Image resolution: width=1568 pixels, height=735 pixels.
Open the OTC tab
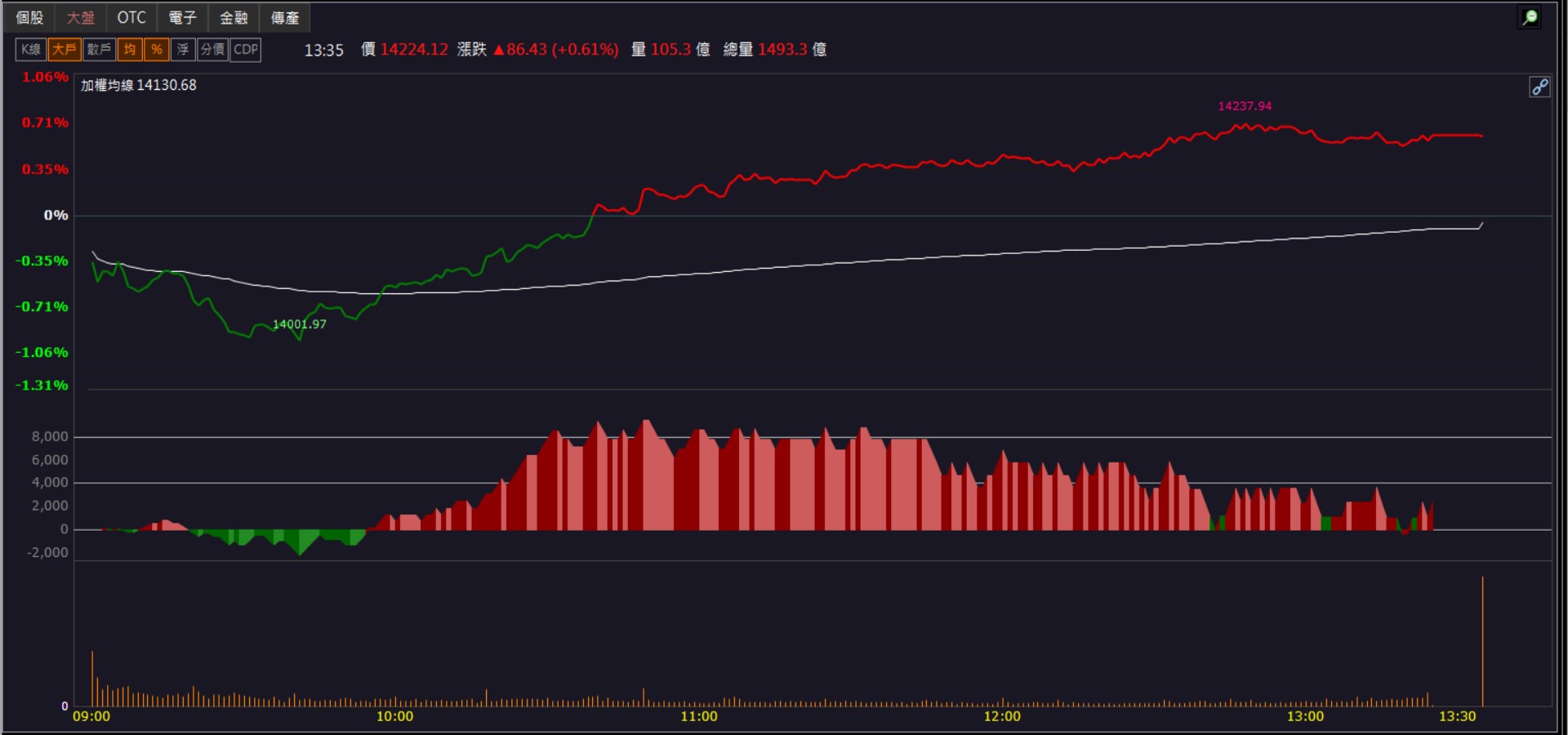(131, 17)
